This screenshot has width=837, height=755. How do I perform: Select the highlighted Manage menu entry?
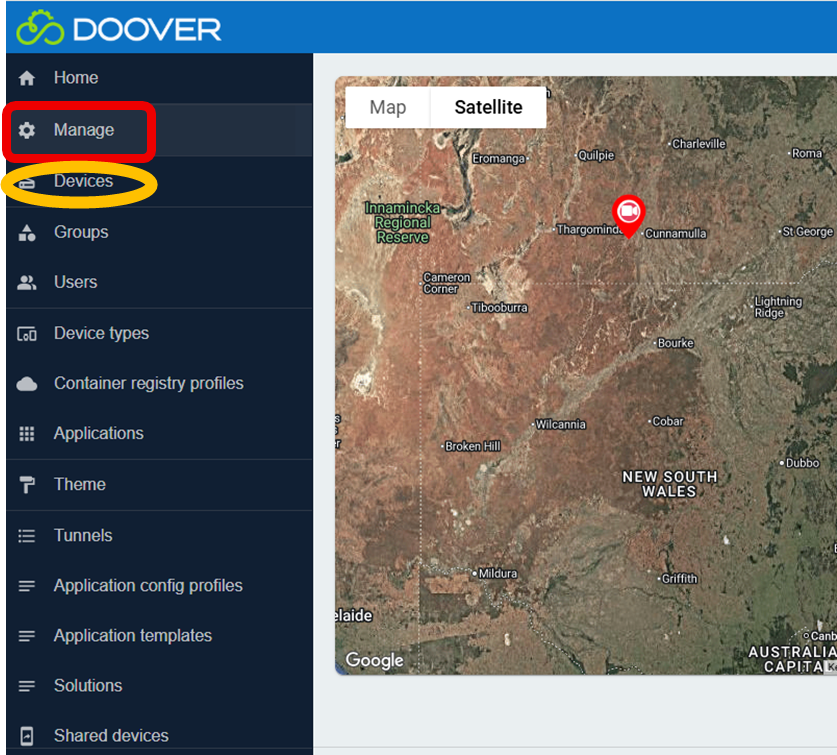(80, 129)
